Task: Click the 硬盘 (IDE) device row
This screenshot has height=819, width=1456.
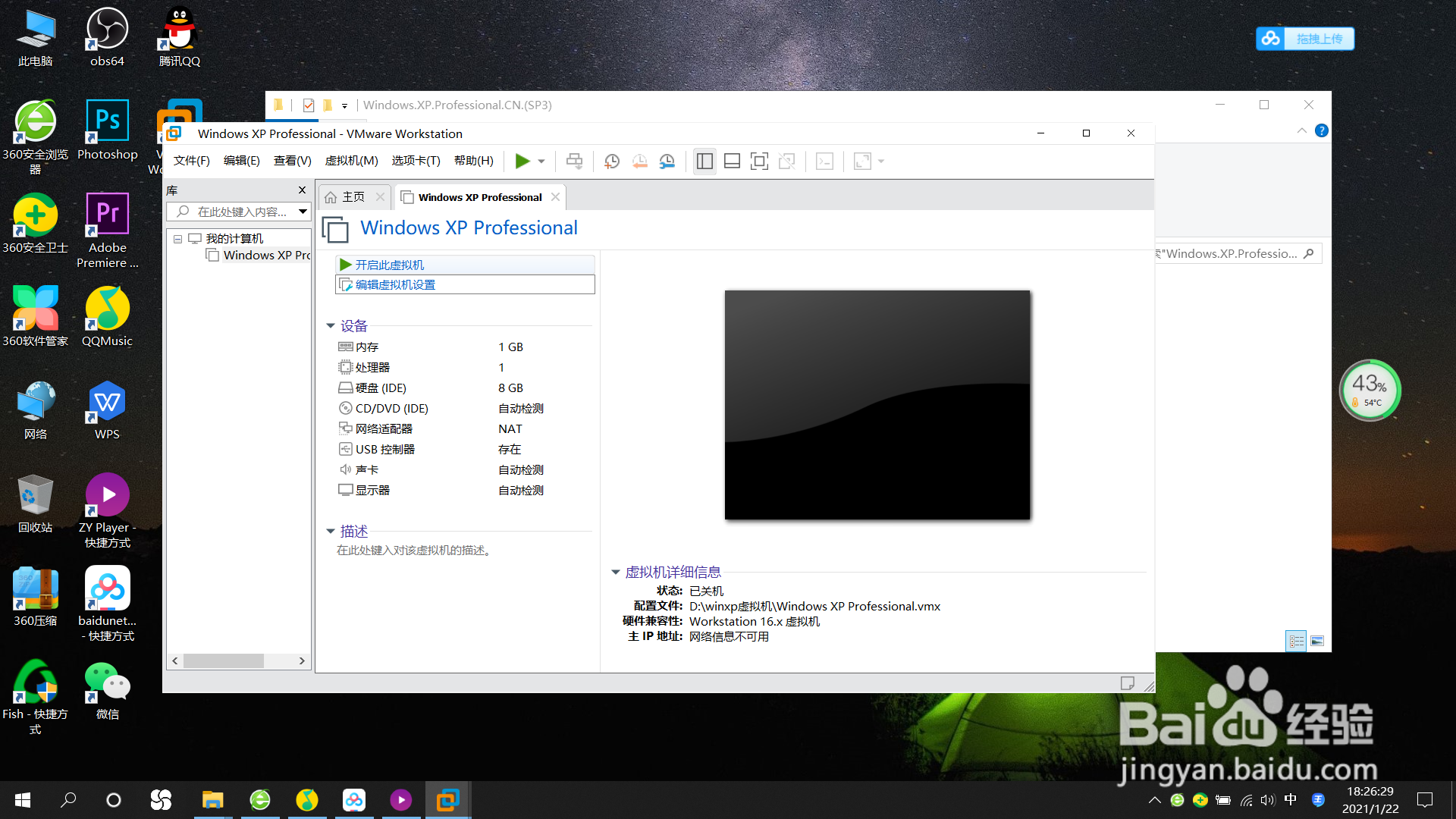Action: click(463, 388)
